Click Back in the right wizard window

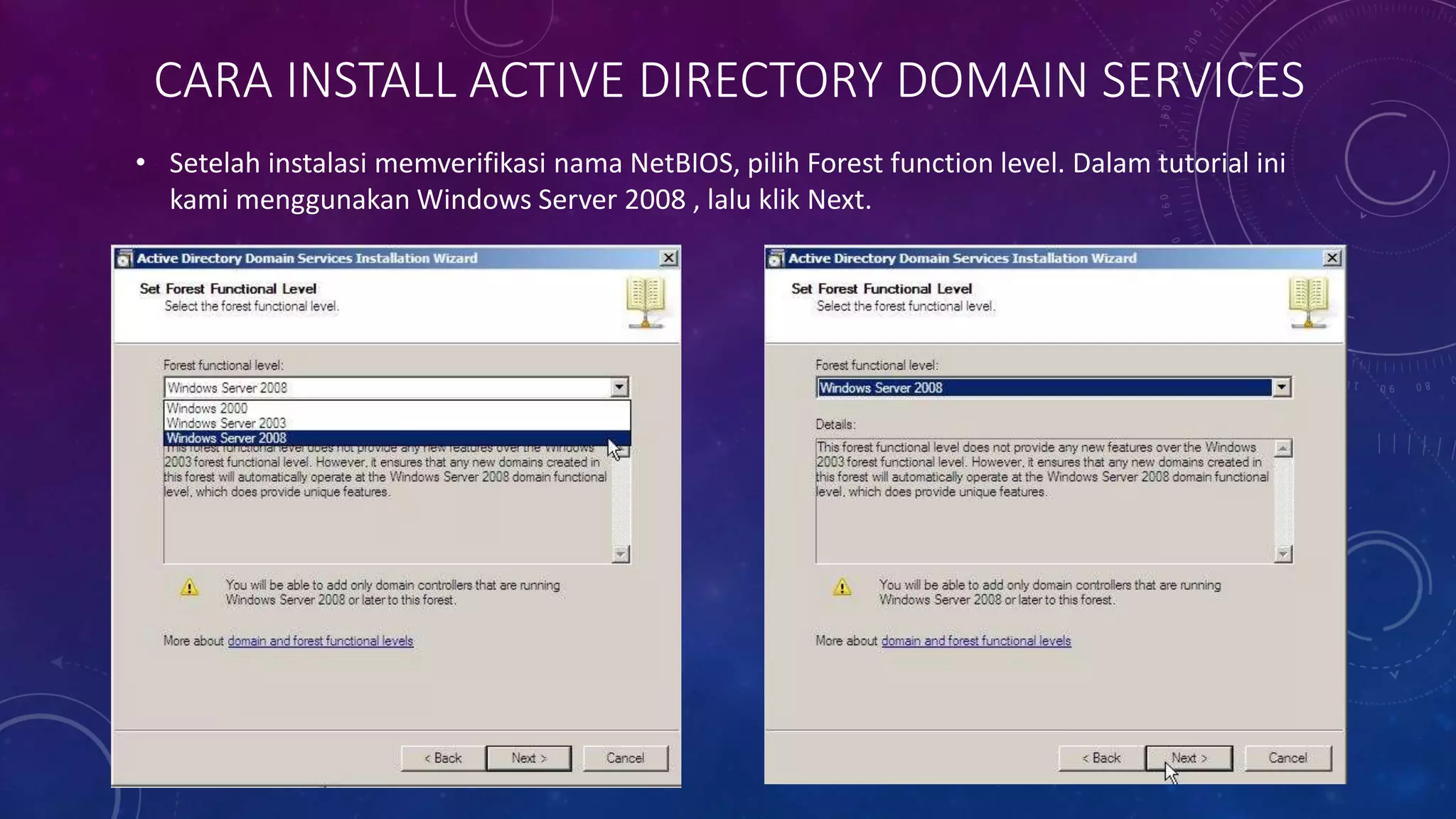click(x=1101, y=758)
